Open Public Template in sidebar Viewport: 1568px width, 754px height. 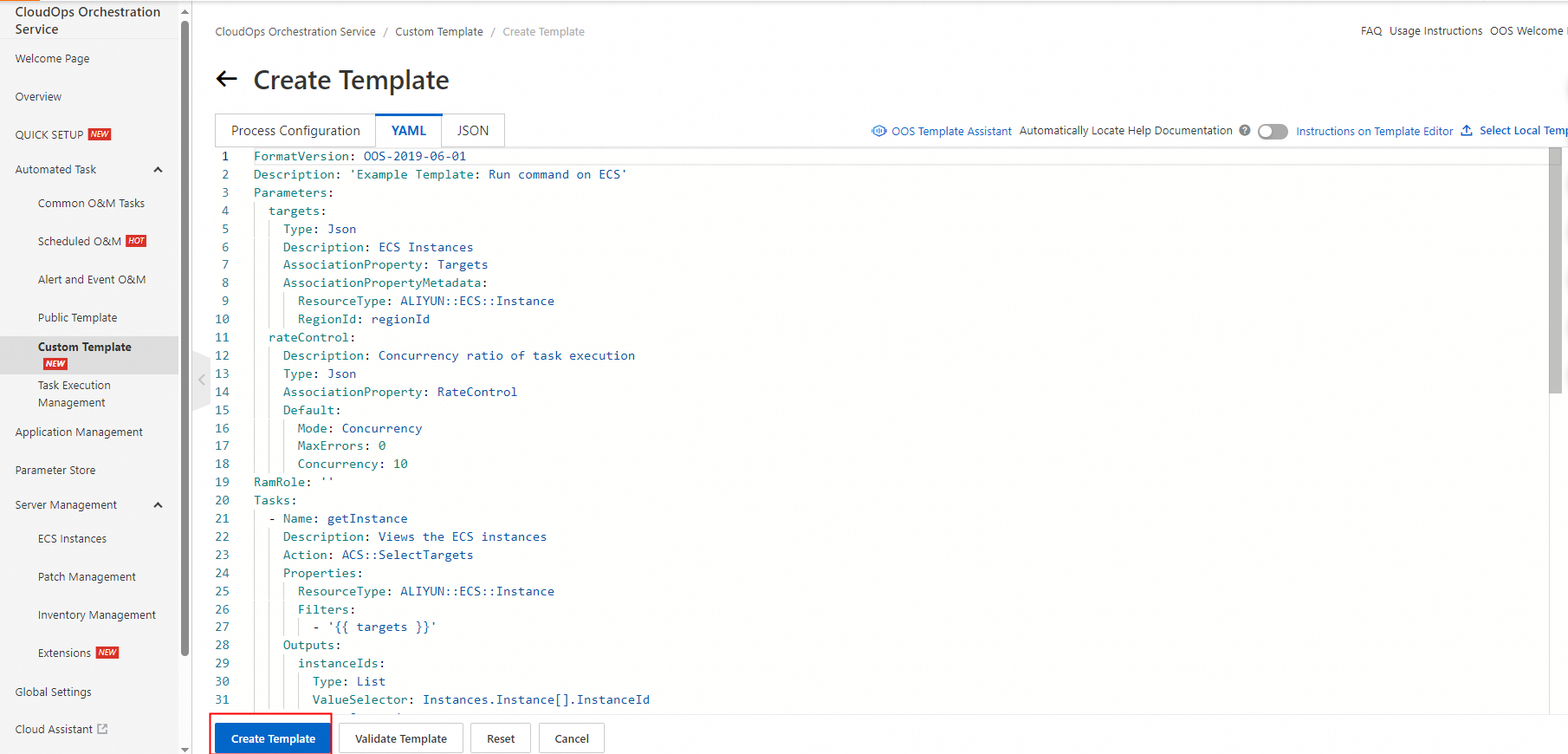pyautogui.click(x=77, y=318)
